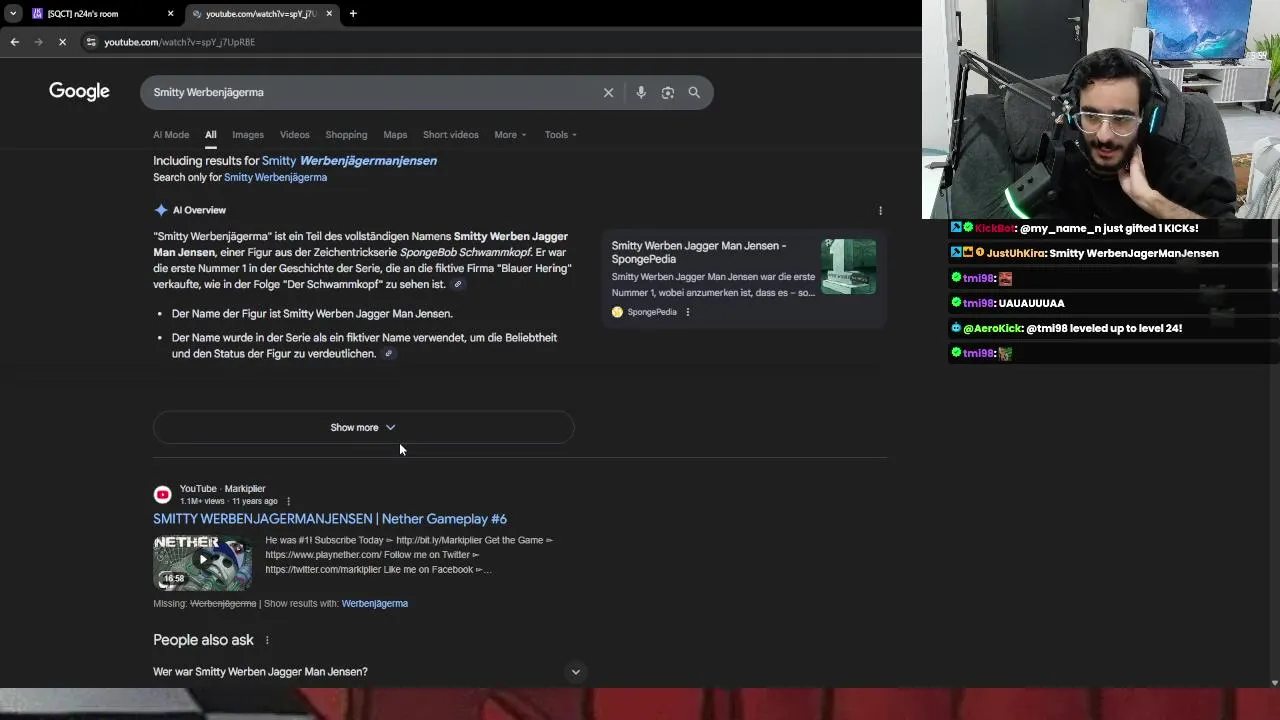This screenshot has height=720, width=1280.
Task: Select the All results tab
Action: (211, 135)
